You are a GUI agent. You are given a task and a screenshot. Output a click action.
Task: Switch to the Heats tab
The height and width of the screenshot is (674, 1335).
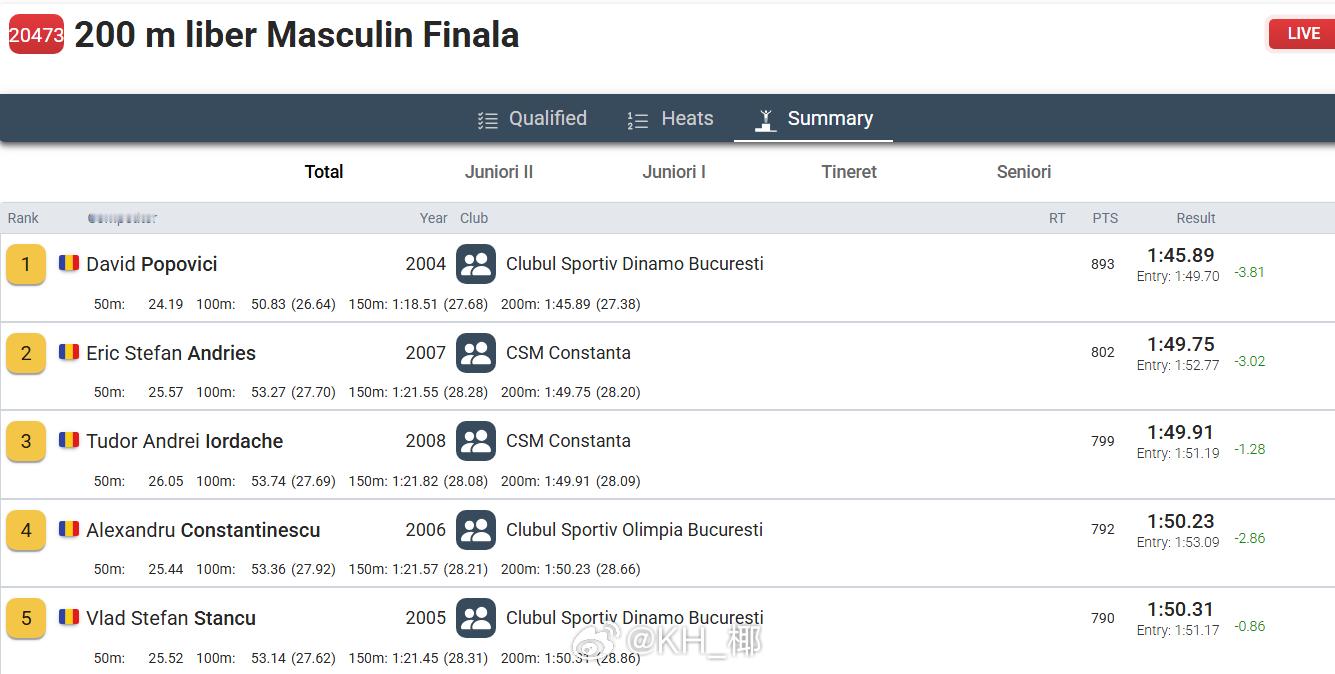coord(671,119)
